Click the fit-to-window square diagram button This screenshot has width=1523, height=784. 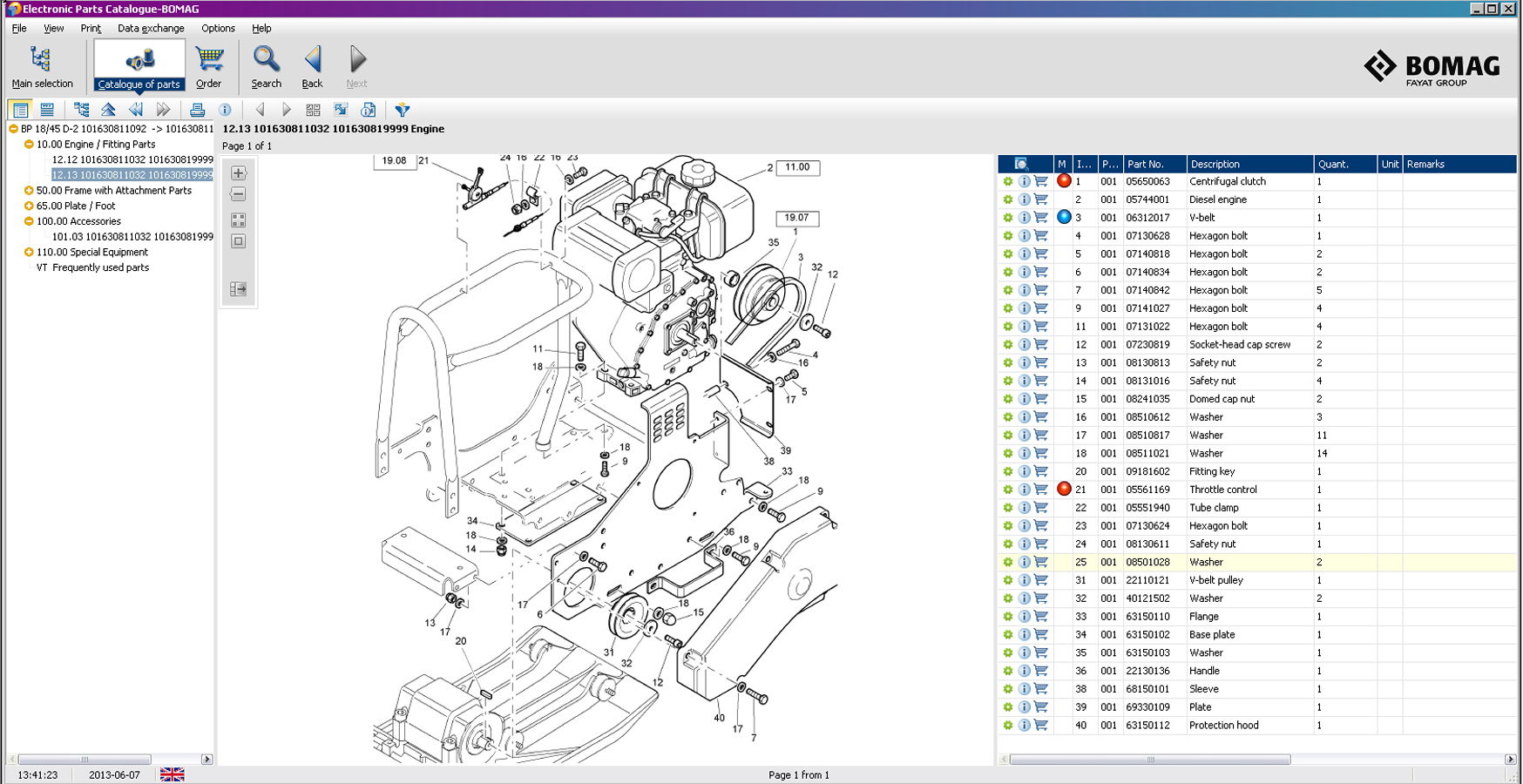[x=238, y=241]
